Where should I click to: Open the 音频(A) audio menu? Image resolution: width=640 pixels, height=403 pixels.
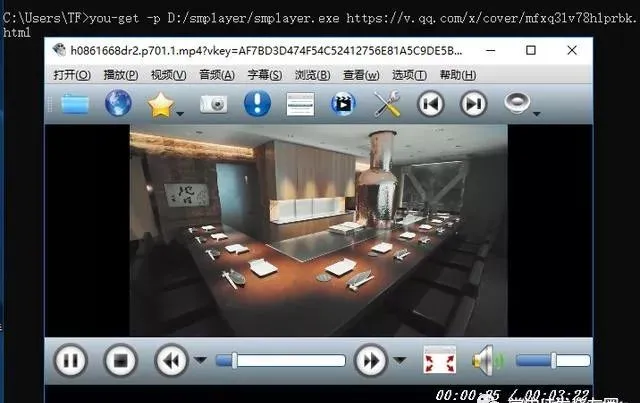pos(217,75)
